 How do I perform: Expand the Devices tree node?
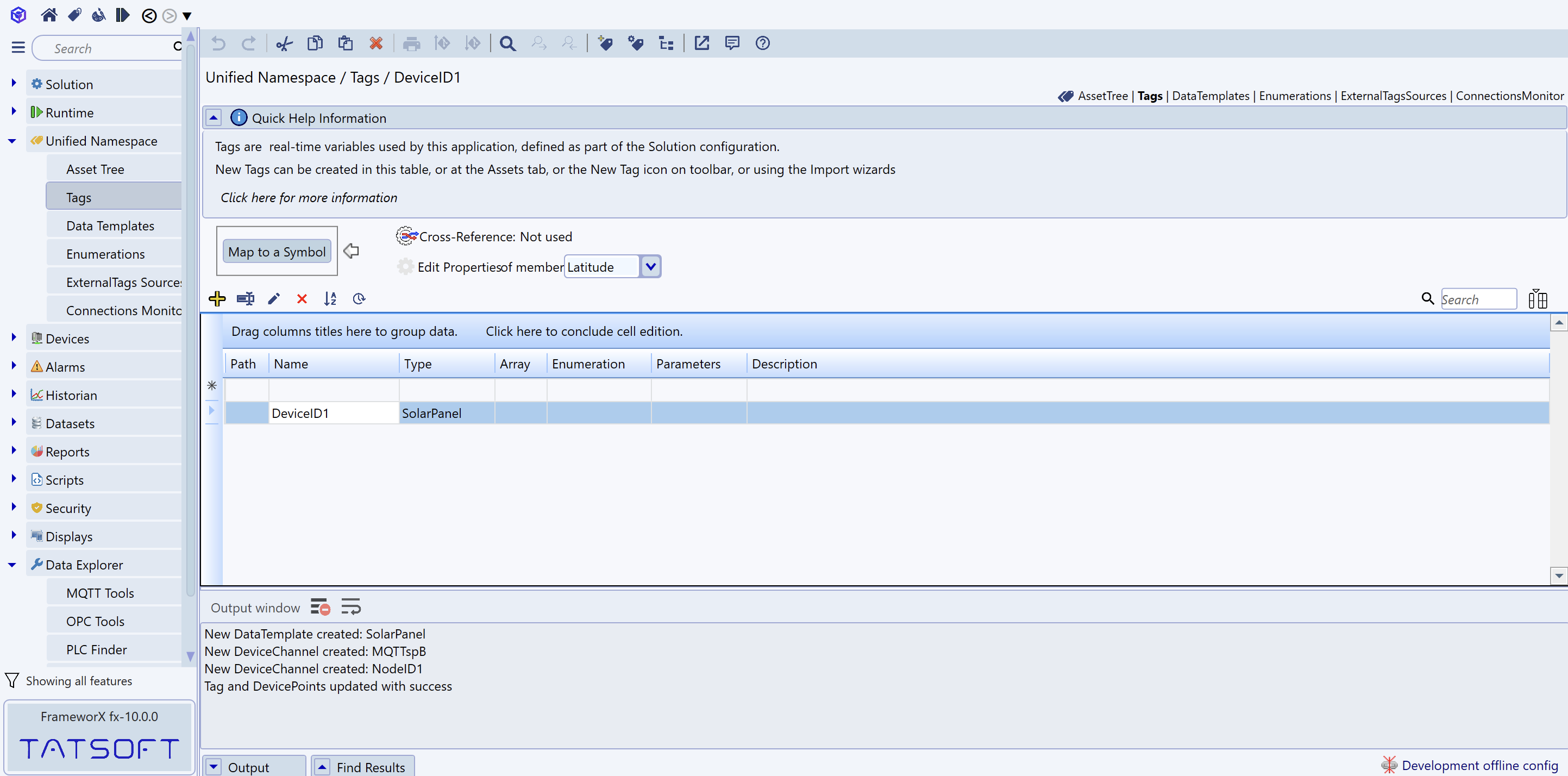(x=14, y=337)
